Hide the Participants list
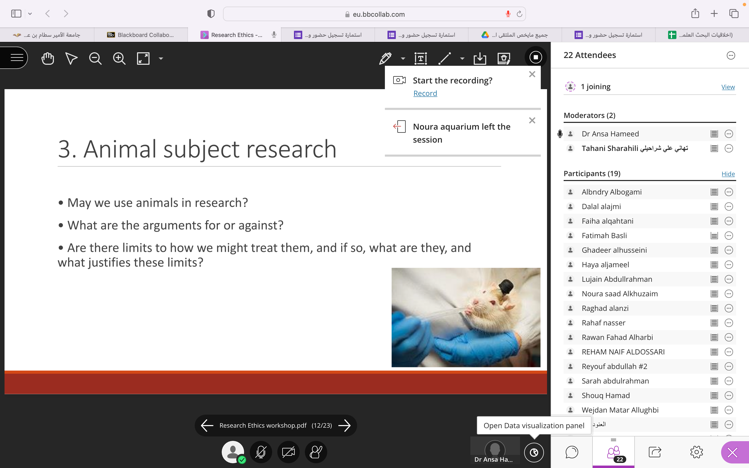The height and width of the screenshot is (468, 749). [x=728, y=174]
